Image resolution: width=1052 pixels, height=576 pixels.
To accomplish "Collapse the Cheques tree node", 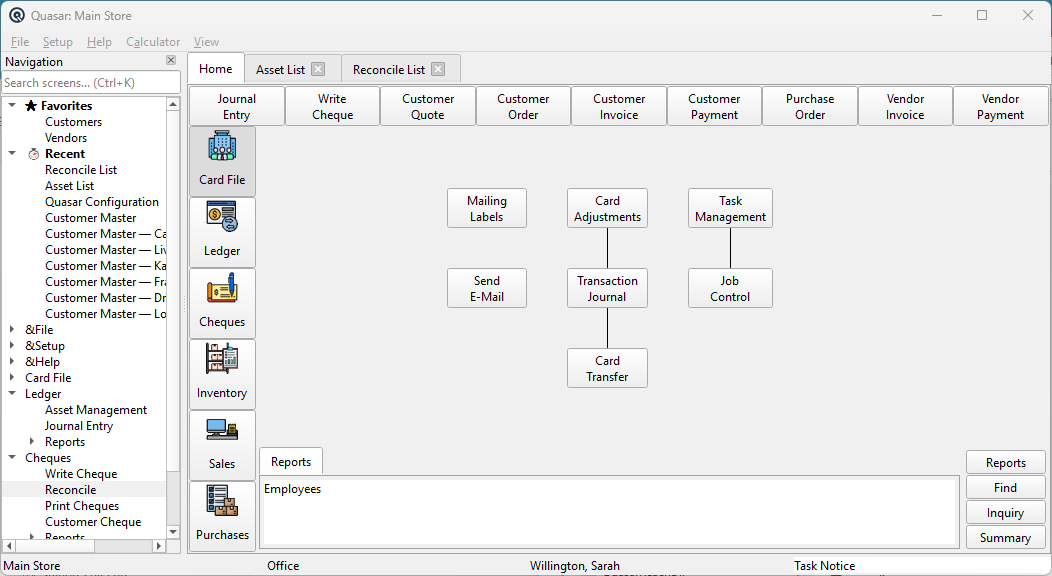I will pos(12,457).
